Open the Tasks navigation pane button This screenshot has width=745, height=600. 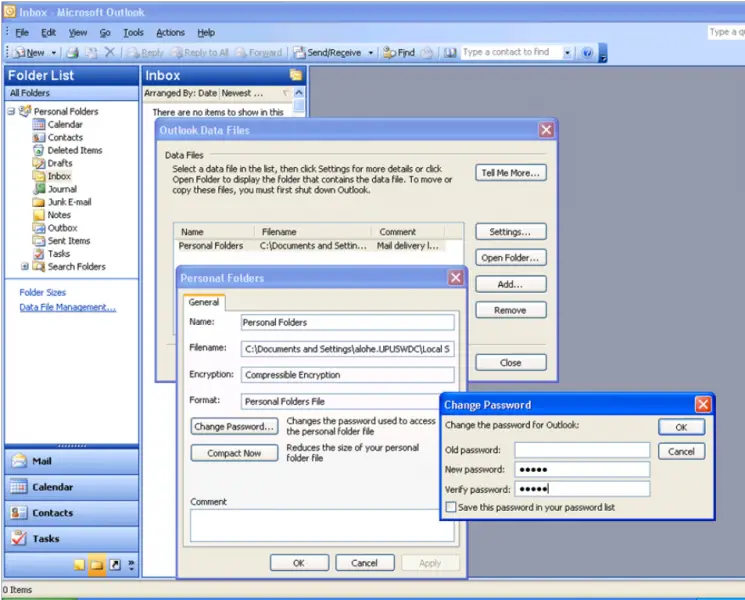point(71,539)
